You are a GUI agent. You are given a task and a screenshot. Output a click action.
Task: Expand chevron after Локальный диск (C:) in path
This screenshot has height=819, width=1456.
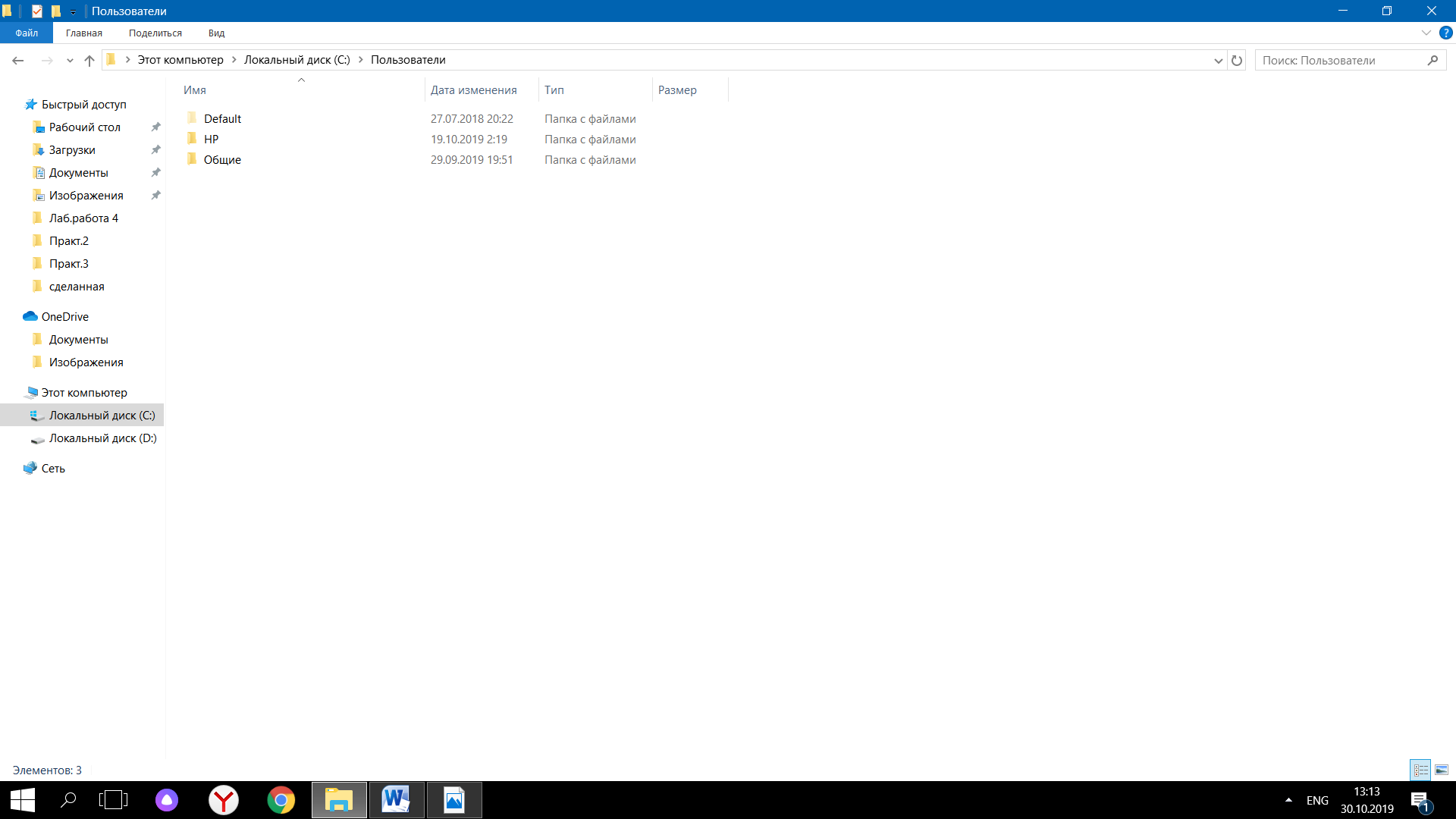pos(361,60)
